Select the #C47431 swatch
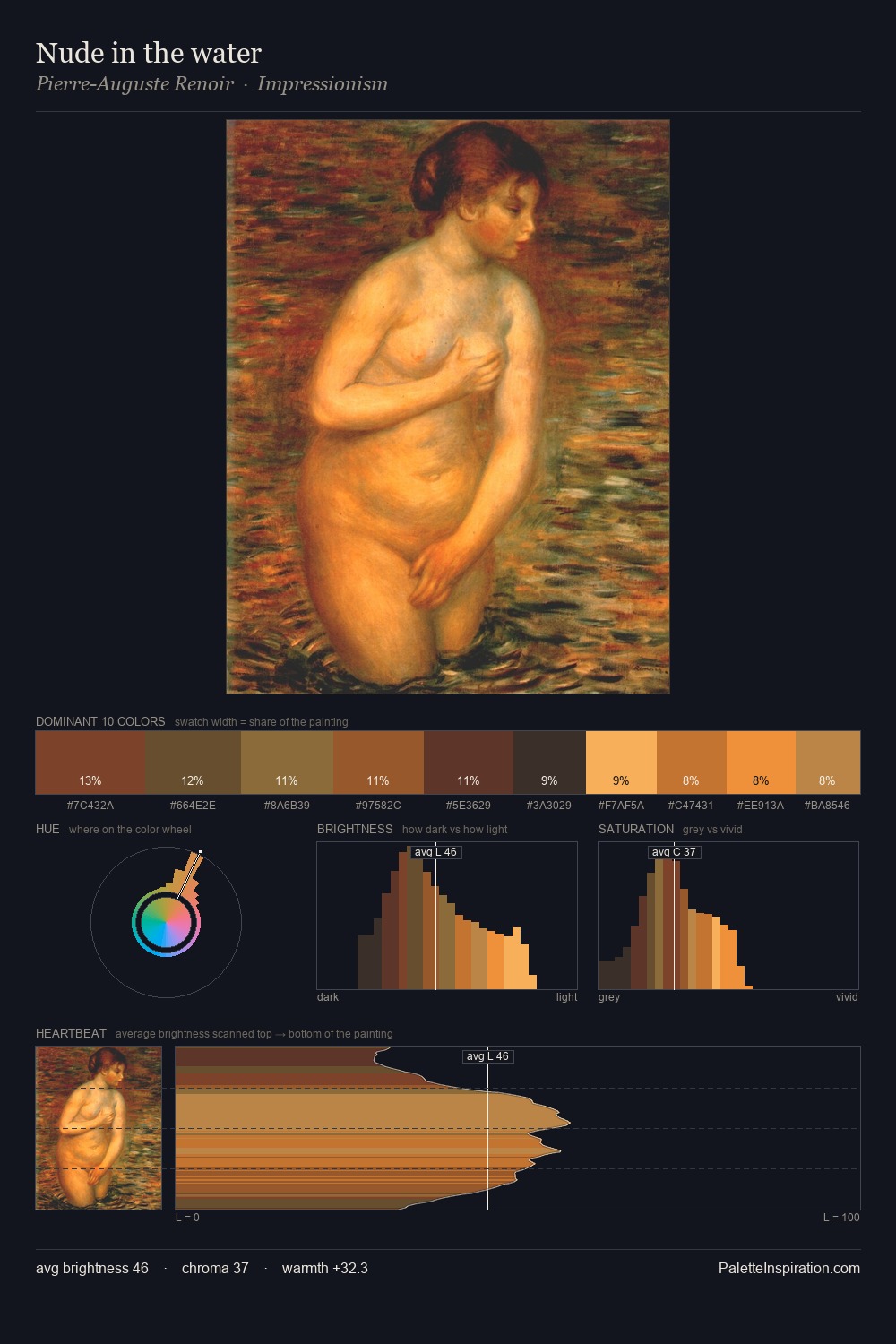The height and width of the screenshot is (1344, 896). pyautogui.click(x=691, y=762)
